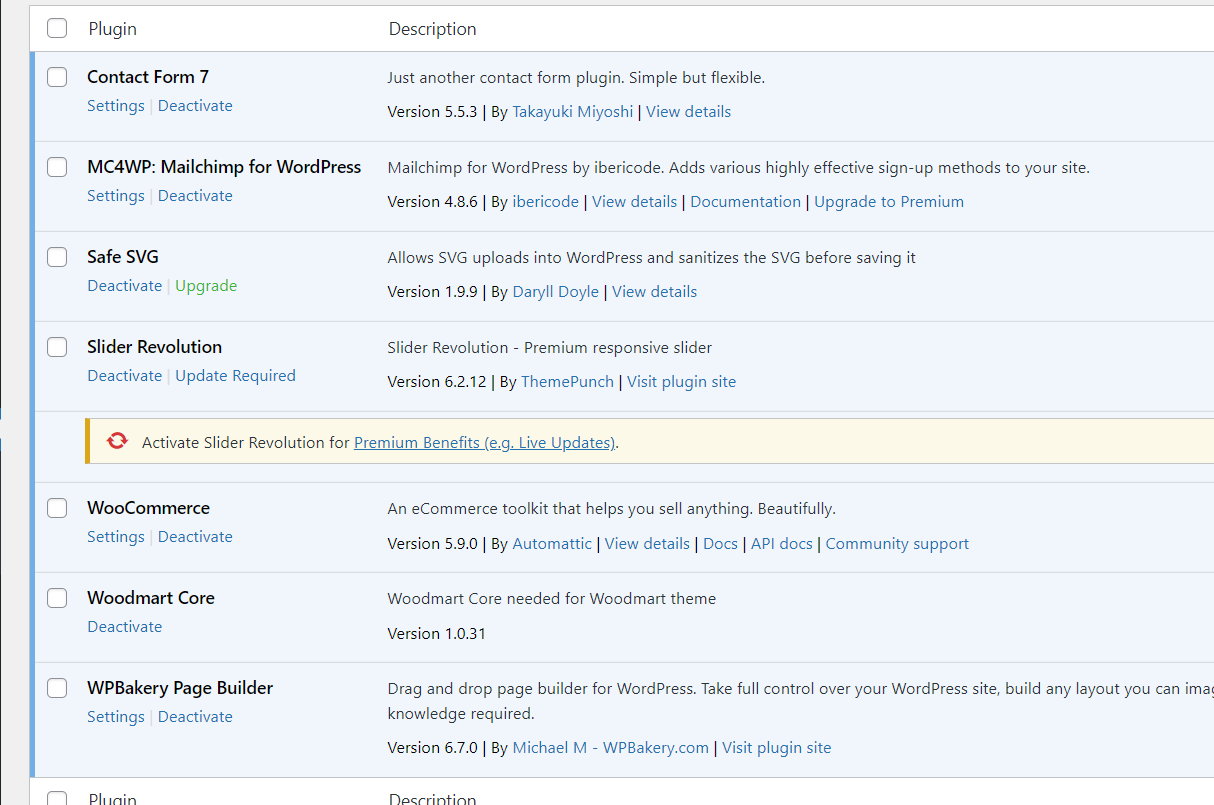Open Mailchimp plugin Documentation link

pos(746,202)
